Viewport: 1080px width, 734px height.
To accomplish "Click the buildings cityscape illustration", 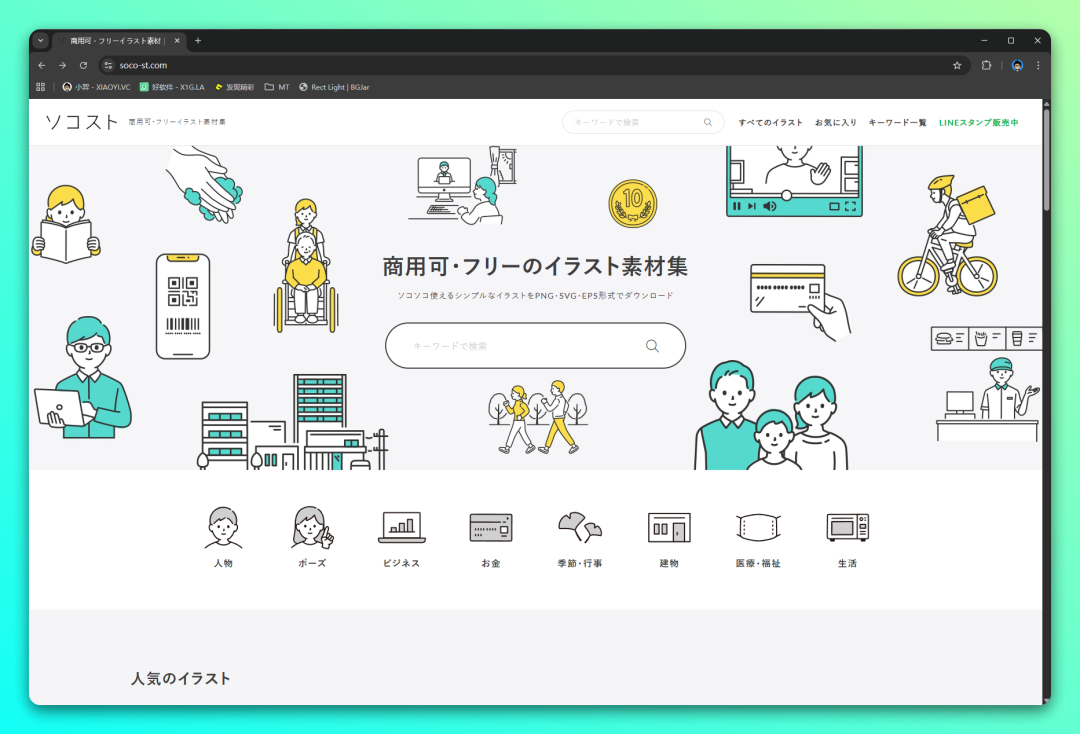I will 293,422.
